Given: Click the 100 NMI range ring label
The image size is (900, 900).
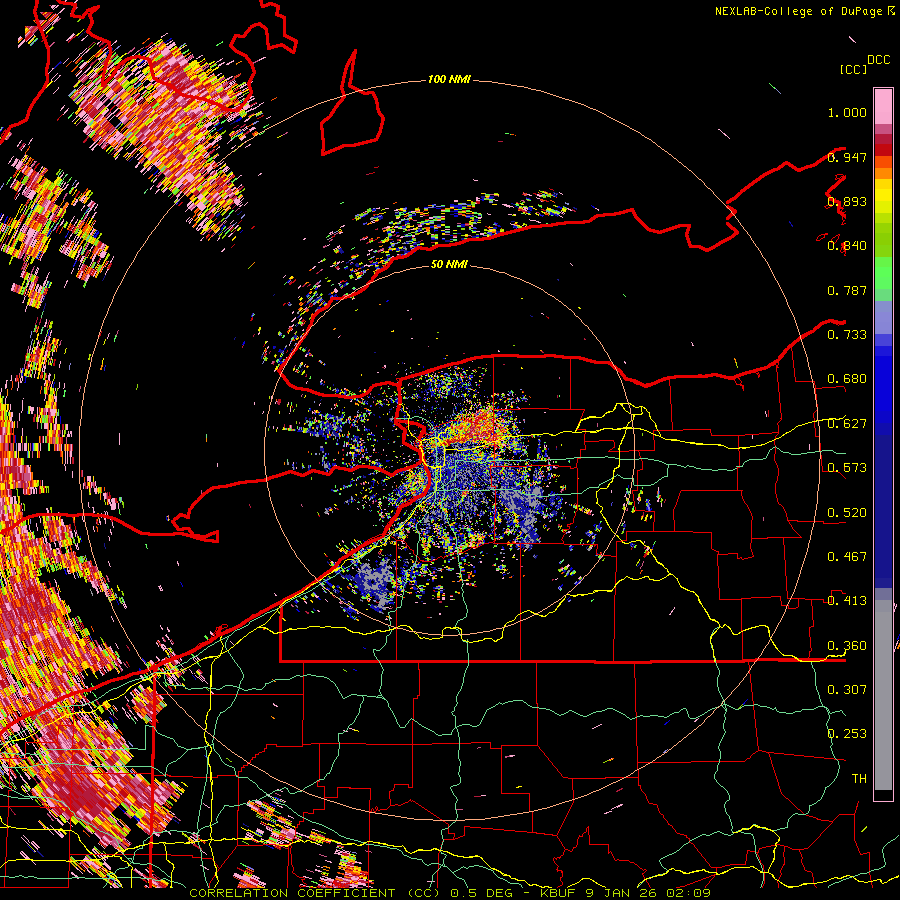Looking at the screenshot, I should point(449,79).
